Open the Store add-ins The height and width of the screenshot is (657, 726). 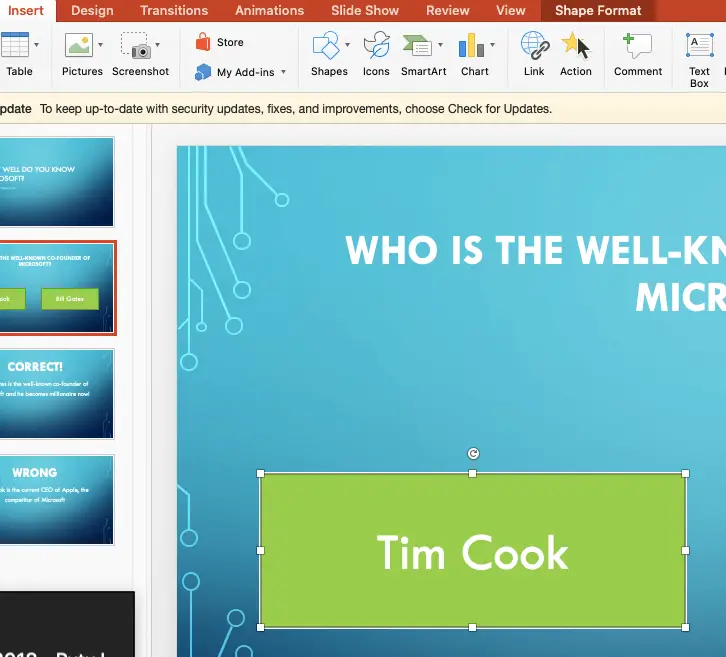[219, 42]
